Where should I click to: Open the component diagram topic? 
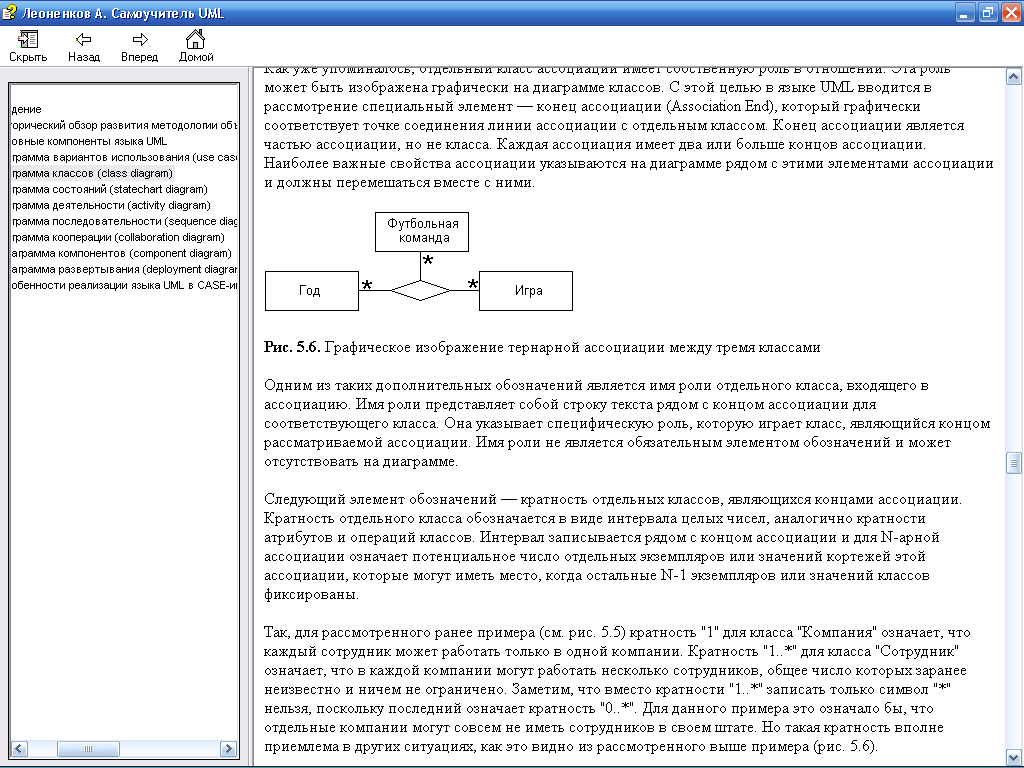click(x=121, y=253)
